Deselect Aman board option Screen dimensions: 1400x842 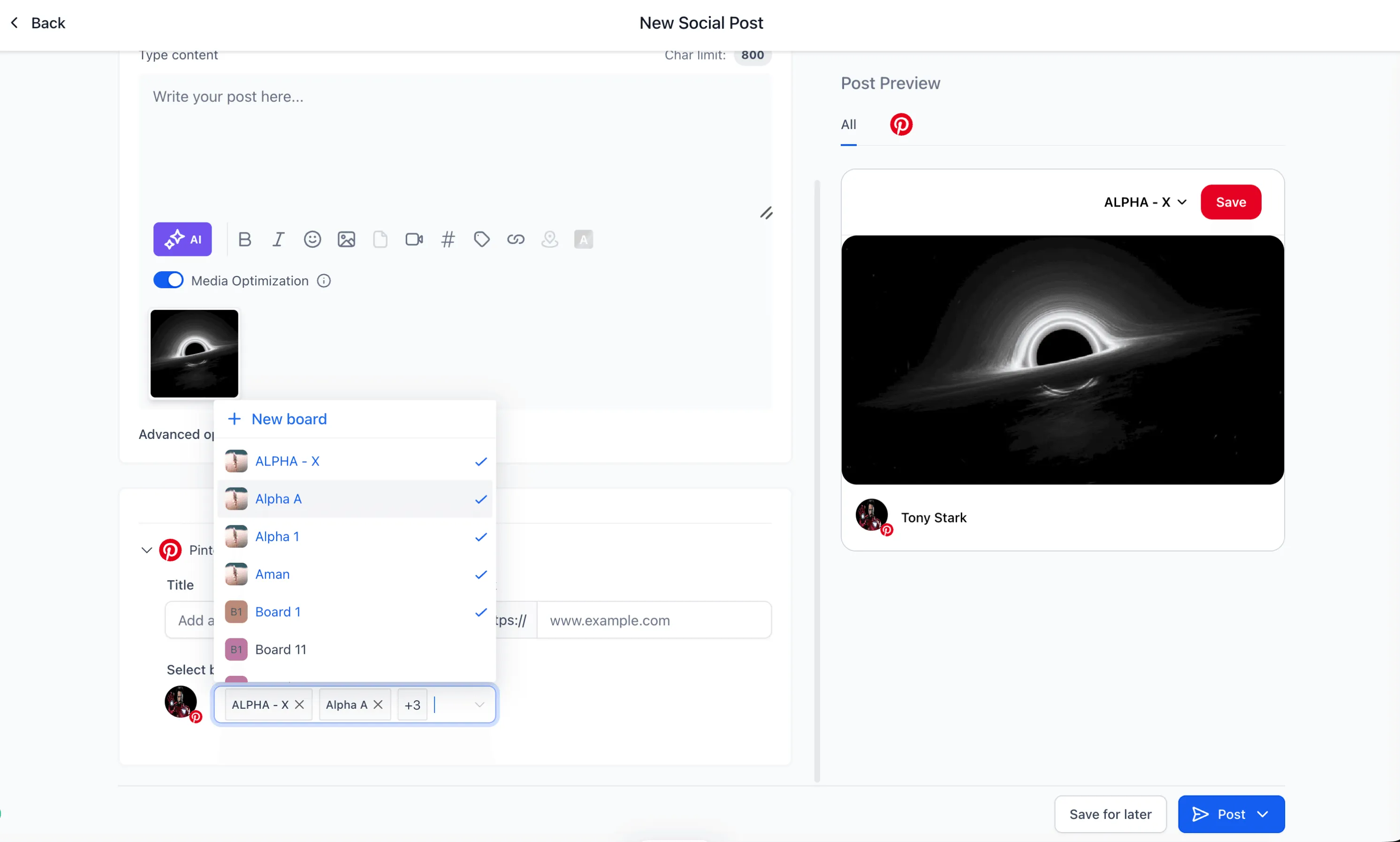[x=354, y=574]
